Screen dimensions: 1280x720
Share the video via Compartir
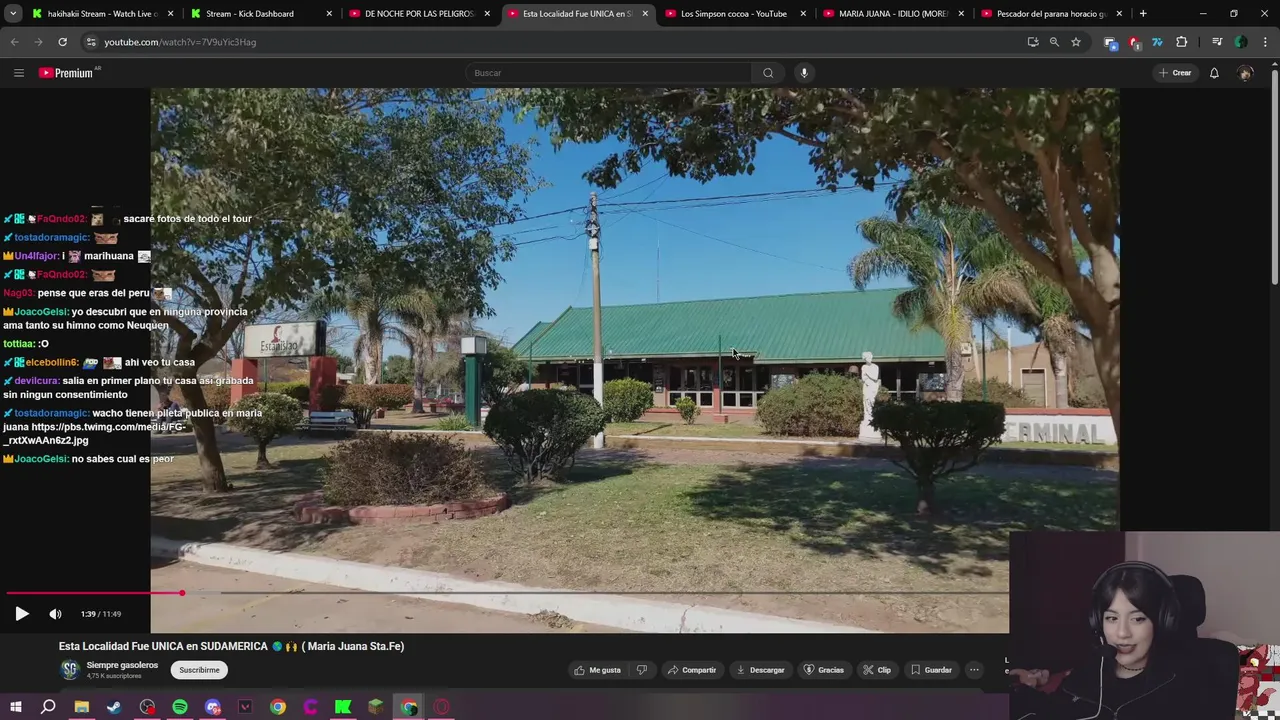coord(692,670)
